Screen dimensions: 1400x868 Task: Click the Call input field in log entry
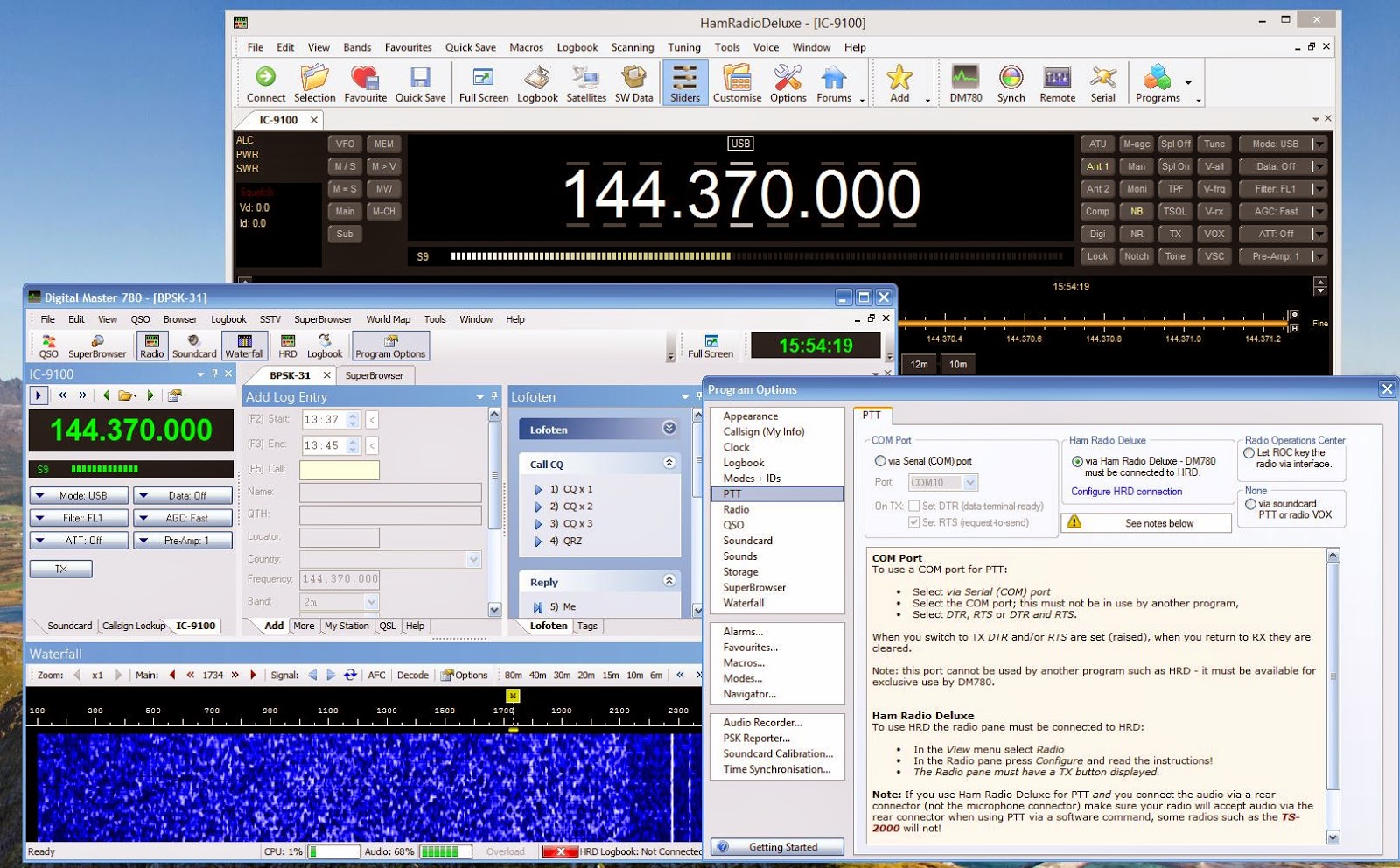click(339, 470)
